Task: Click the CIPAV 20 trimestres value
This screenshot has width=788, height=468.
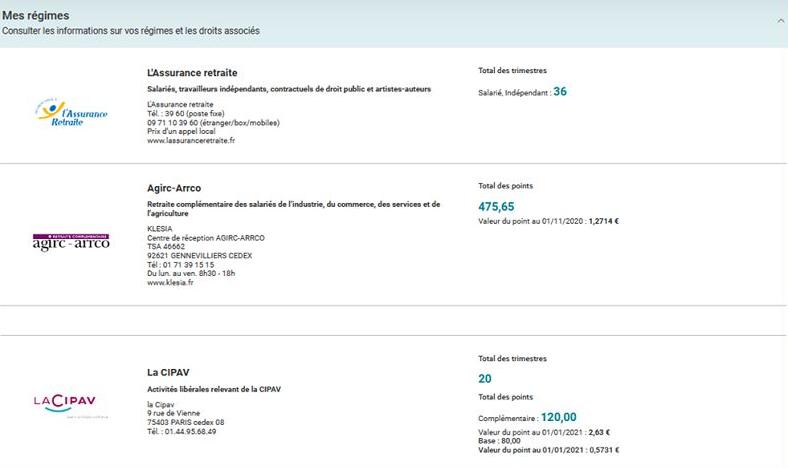Action: pos(485,378)
